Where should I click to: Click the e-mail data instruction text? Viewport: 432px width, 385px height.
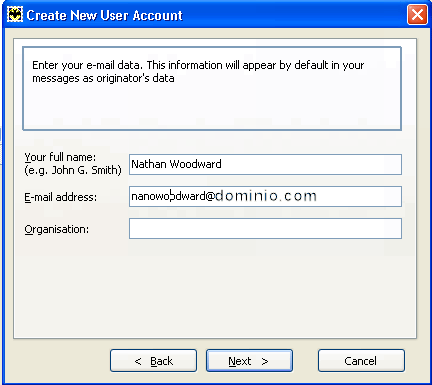click(x=198, y=71)
